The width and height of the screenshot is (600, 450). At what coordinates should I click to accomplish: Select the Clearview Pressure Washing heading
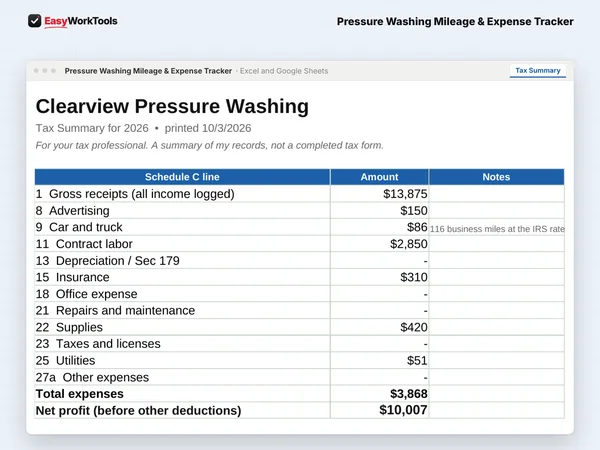(x=172, y=106)
